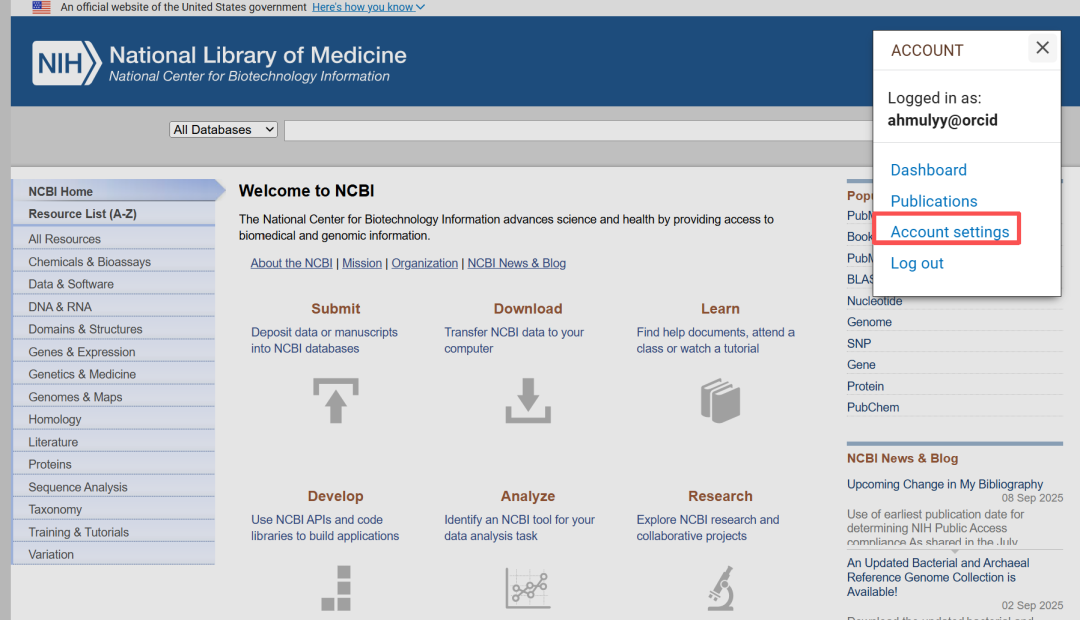Open Data & Software category
The image size is (1080, 620).
(114, 284)
